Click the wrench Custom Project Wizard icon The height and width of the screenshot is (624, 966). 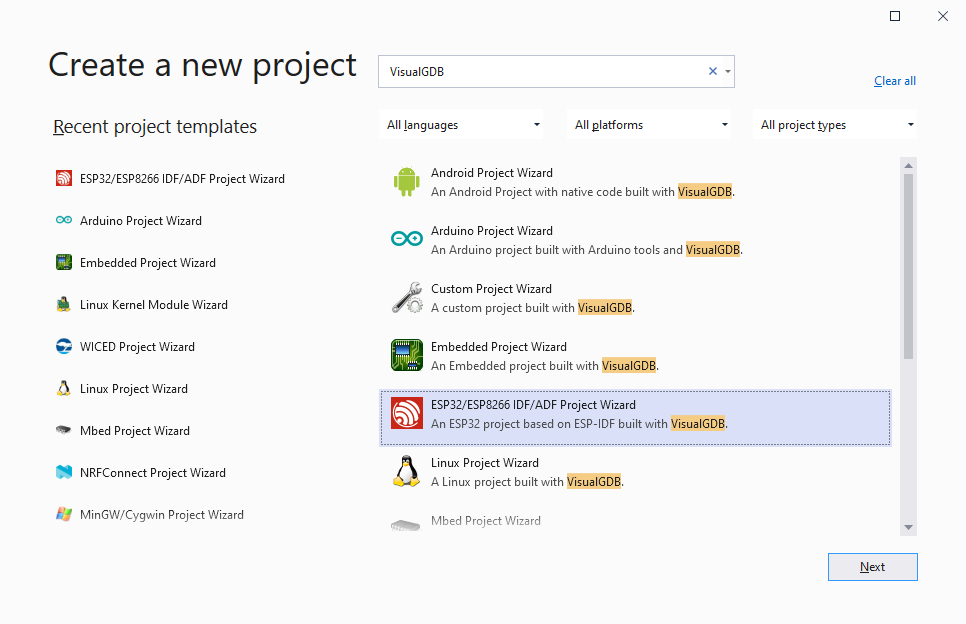(407, 298)
